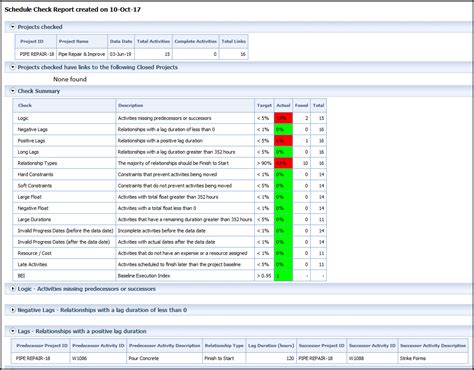474x370 pixels.
Task: Select the Negative Float check row
Action: point(170,208)
